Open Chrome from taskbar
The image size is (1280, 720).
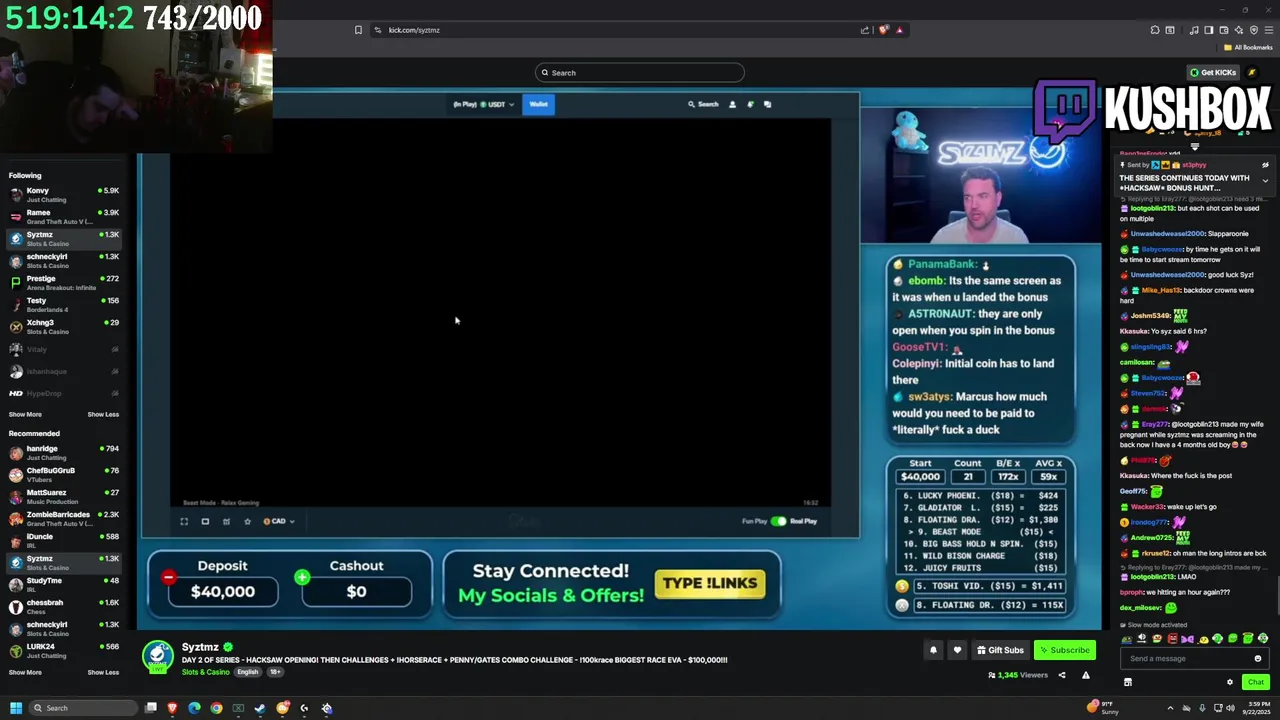(216, 708)
